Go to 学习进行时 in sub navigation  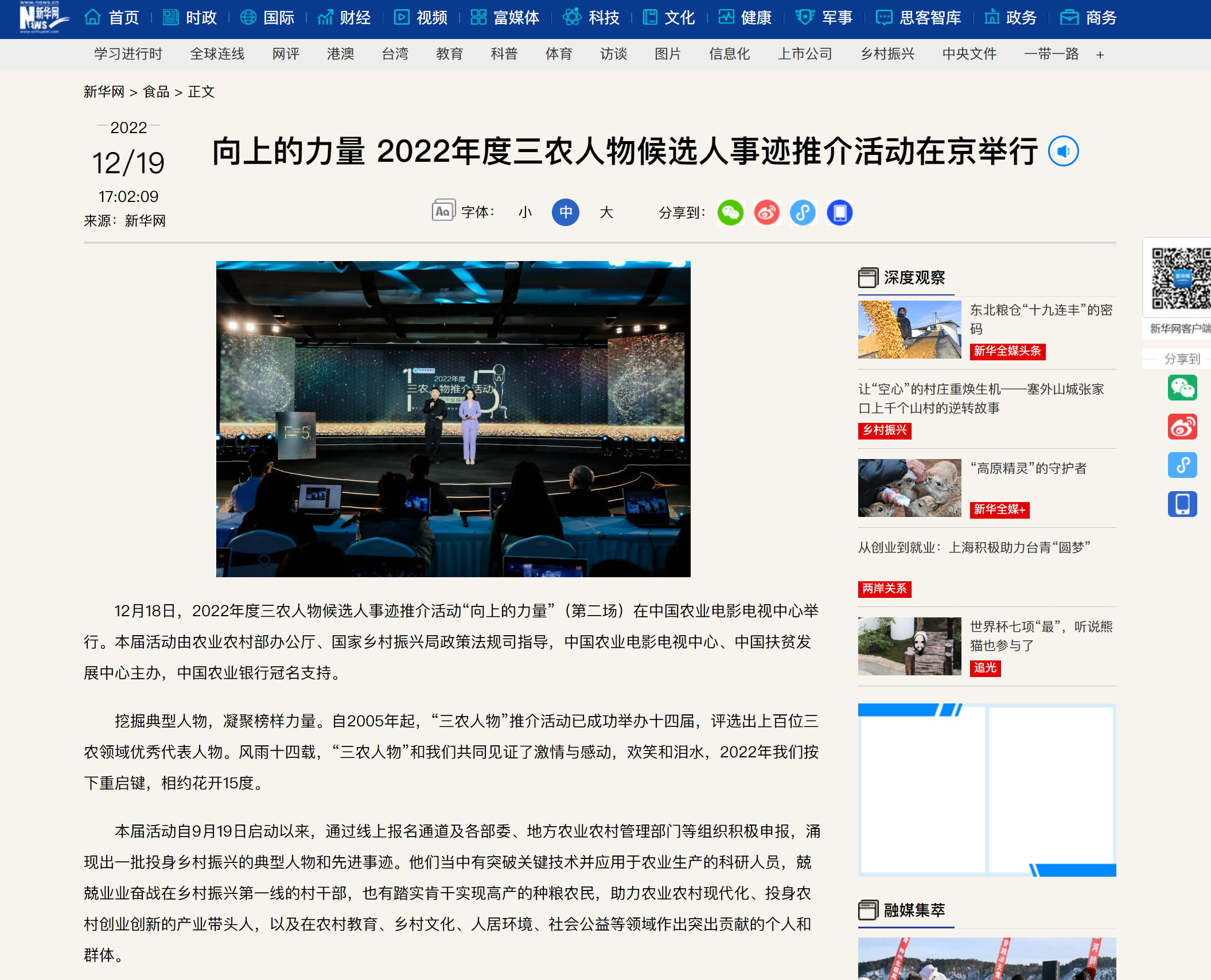tap(129, 54)
